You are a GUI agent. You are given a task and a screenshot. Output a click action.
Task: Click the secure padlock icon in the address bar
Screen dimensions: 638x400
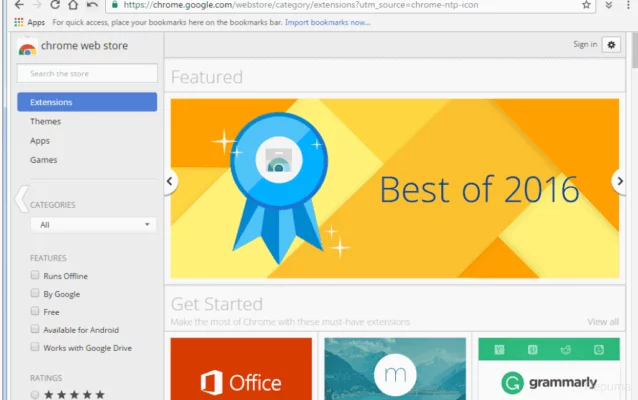coord(115,4)
